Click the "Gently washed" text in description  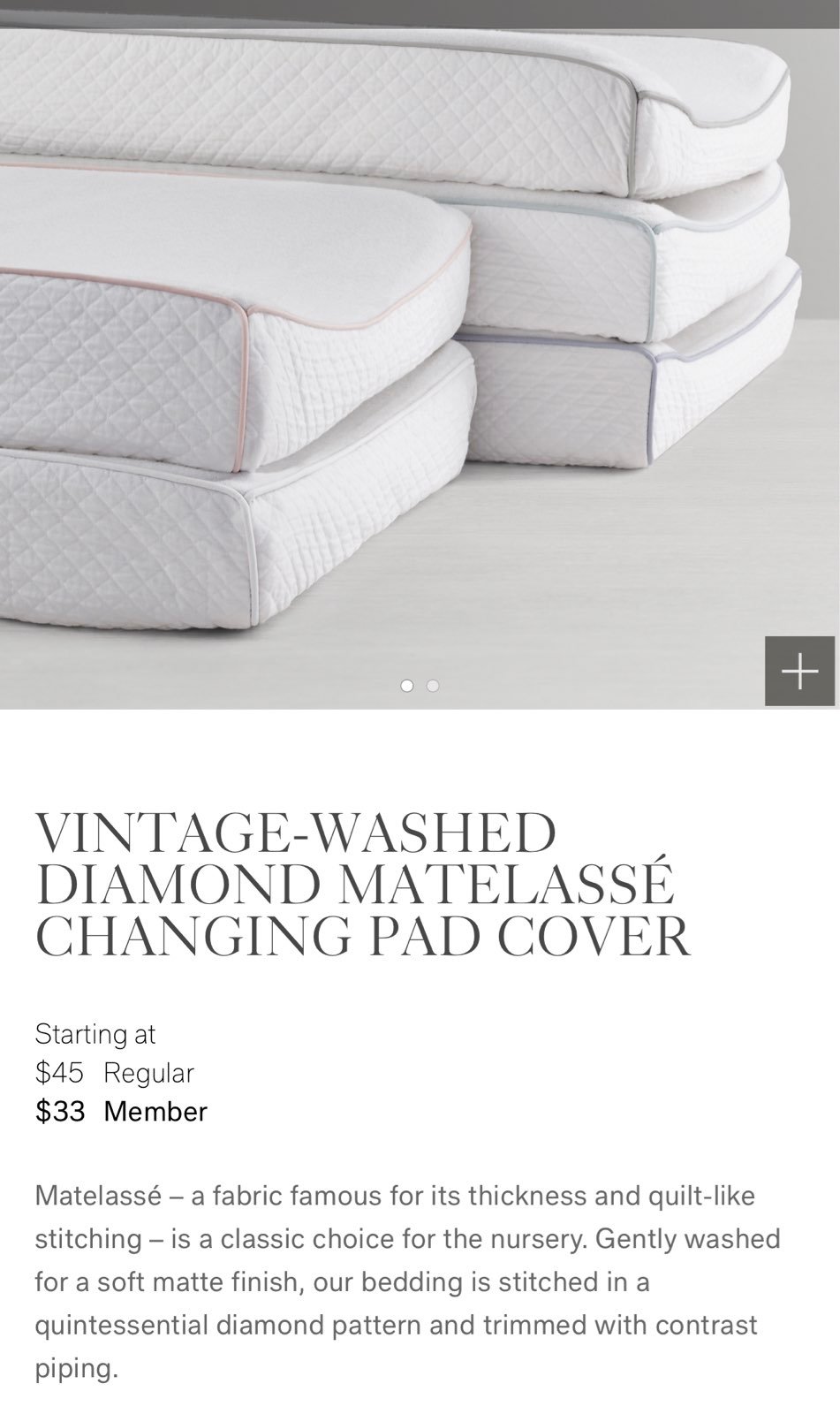coord(688,1239)
